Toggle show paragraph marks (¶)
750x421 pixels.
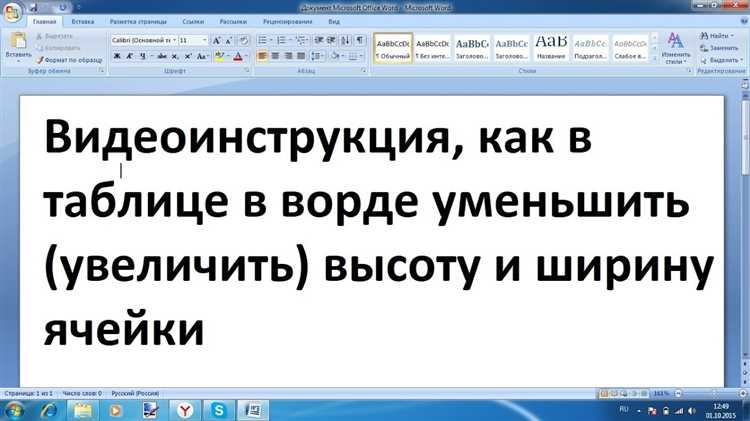click(x=360, y=40)
